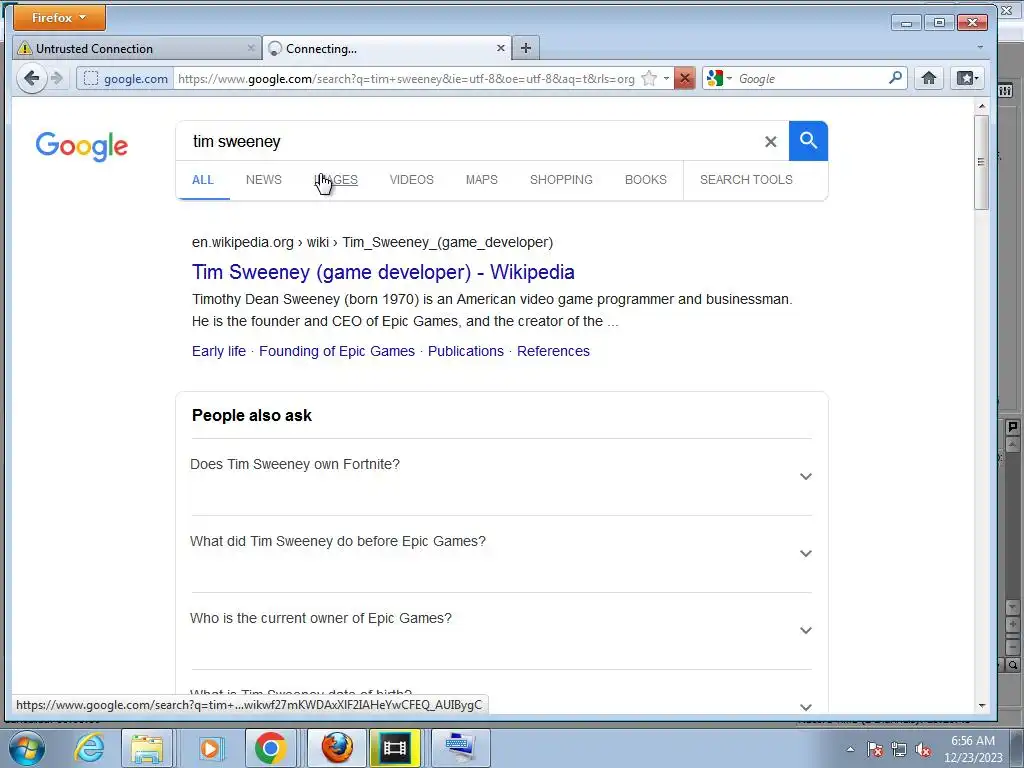Open Tim Sweeney (game developer) Wikipedia result
The image size is (1024, 768).
383,272
